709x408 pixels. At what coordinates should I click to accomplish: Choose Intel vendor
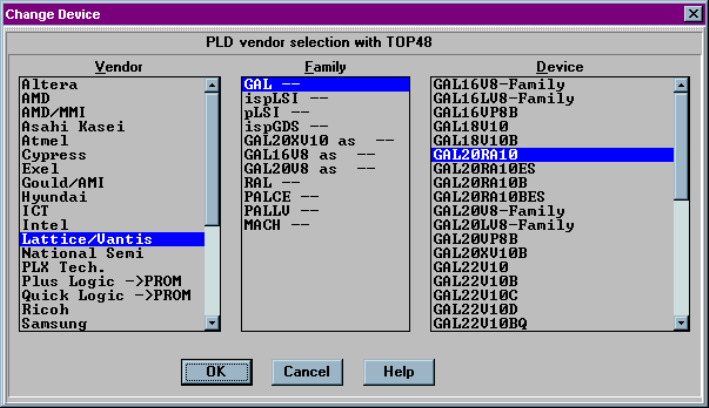point(112,225)
